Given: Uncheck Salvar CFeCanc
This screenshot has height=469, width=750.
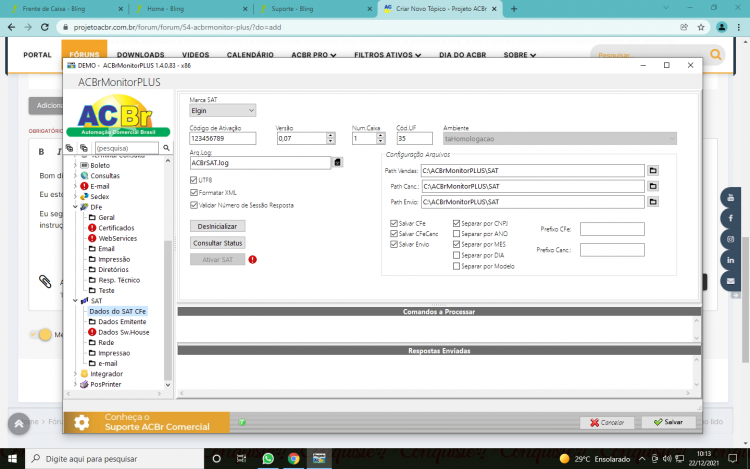Looking at the screenshot, I should (x=394, y=234).
